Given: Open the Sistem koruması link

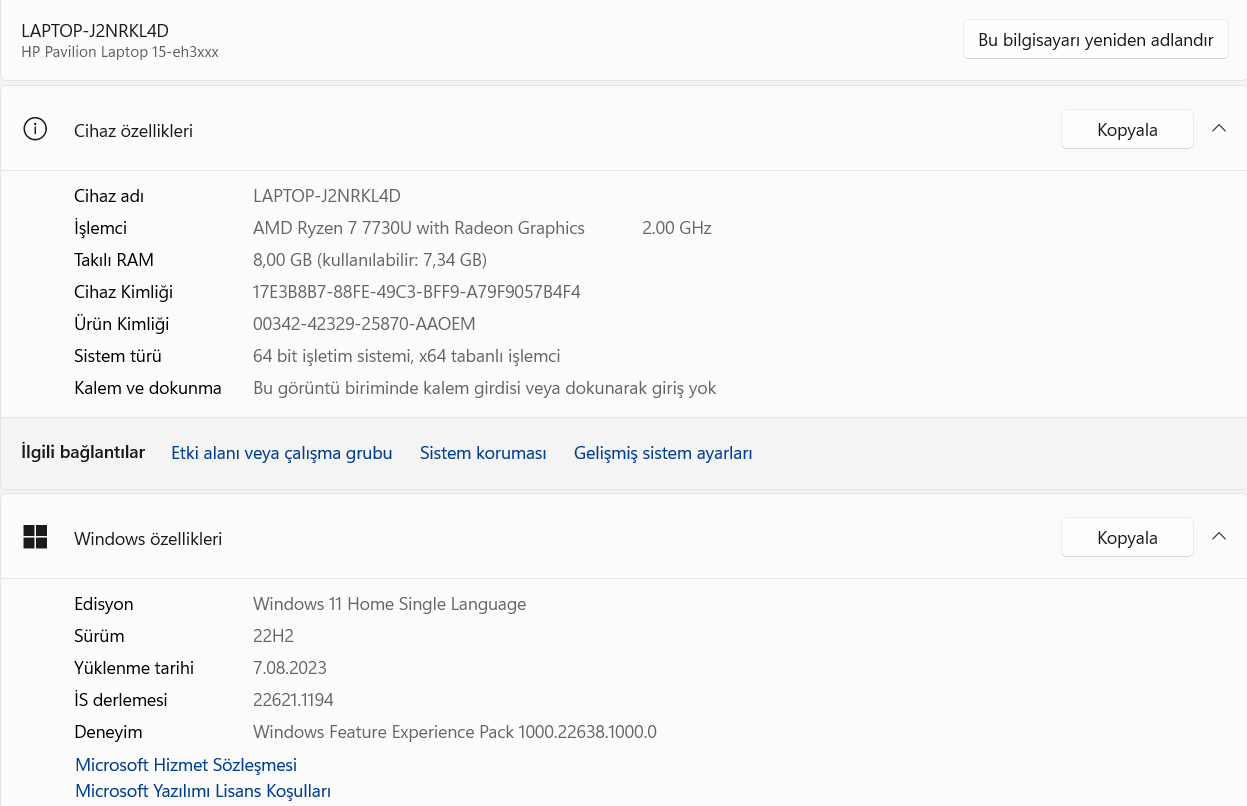Looking at the screenshot, I should point(483,453).
